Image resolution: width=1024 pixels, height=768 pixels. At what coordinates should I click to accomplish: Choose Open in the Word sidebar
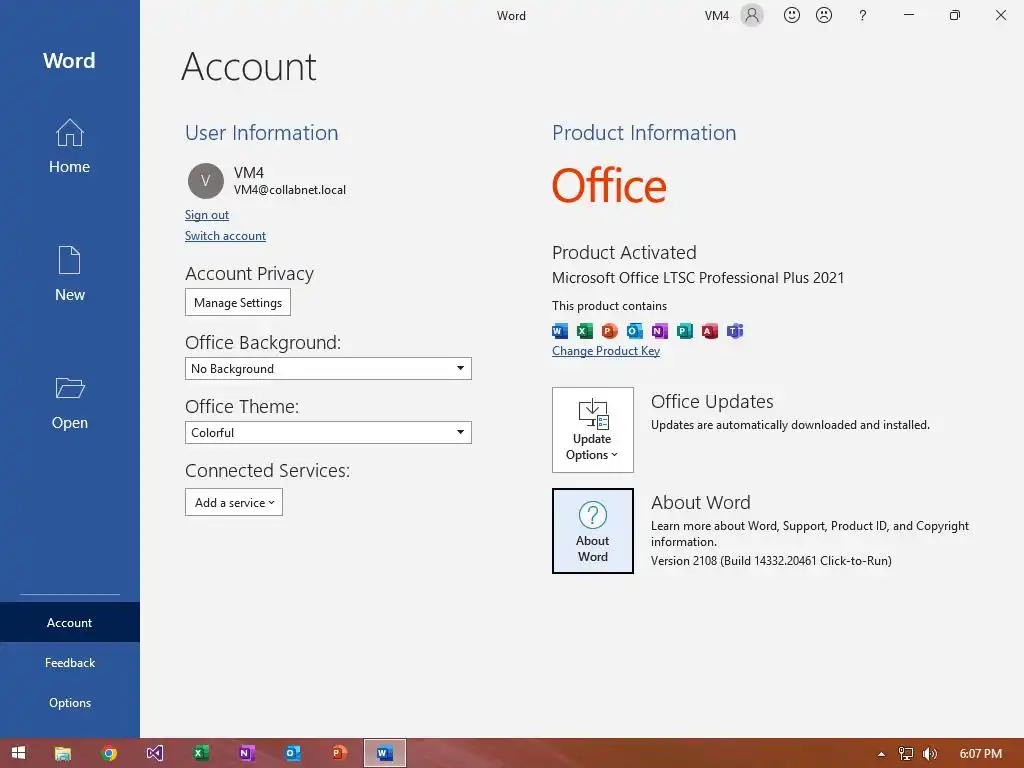coord(69,403)
